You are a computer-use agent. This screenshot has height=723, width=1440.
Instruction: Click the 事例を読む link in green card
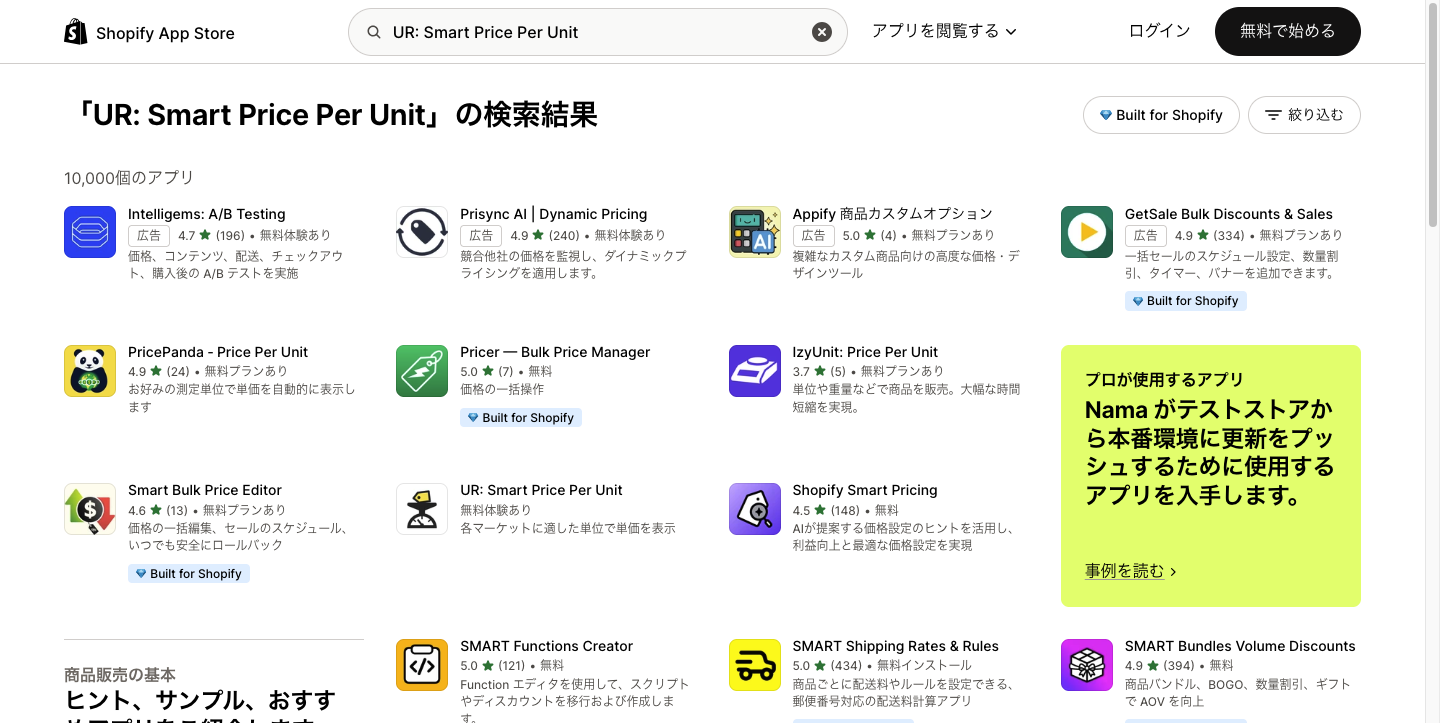[x=1131, y=571]
